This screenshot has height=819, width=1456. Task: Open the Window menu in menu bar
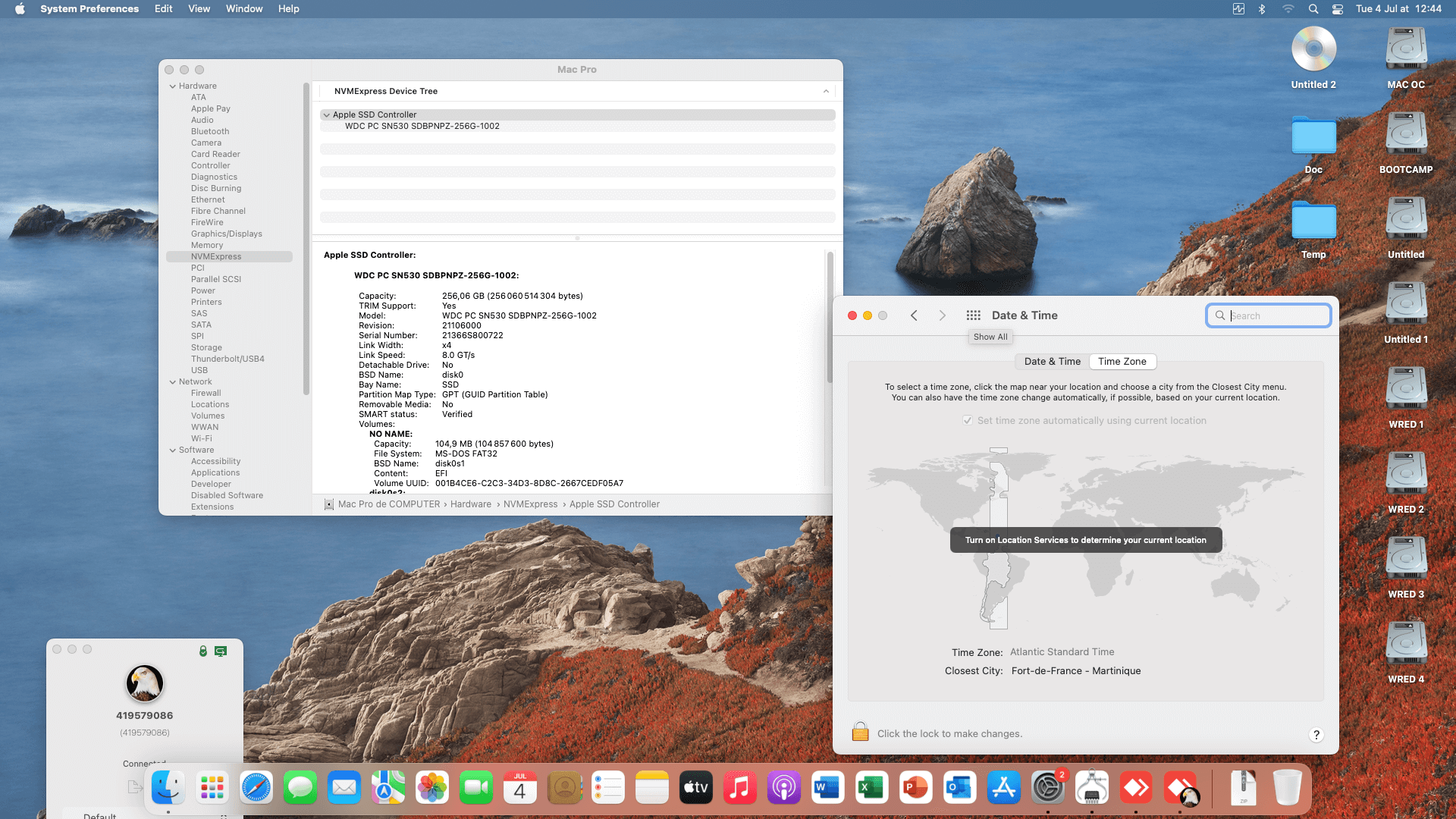(243, 9)
